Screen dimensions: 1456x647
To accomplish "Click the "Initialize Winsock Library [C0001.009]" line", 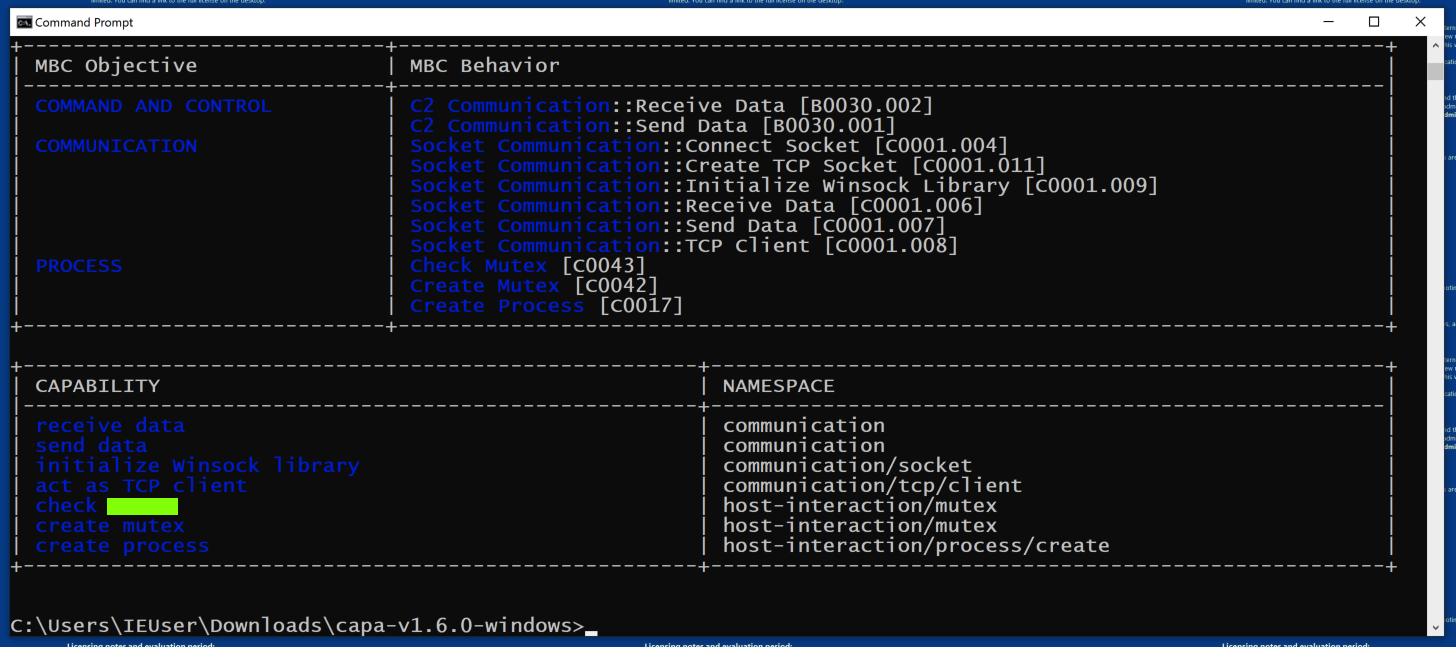I will (x=784, y=186).
